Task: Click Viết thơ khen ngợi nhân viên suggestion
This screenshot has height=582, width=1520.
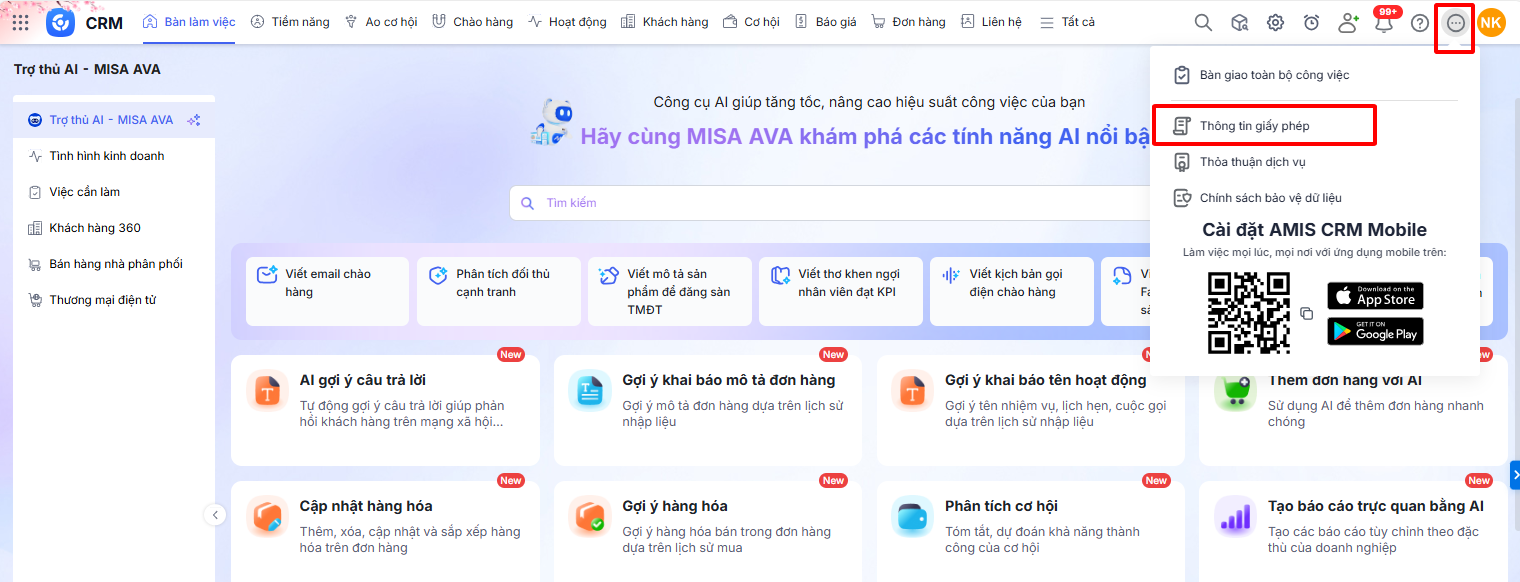Action: pyautogui.click(x=840, y=291)
